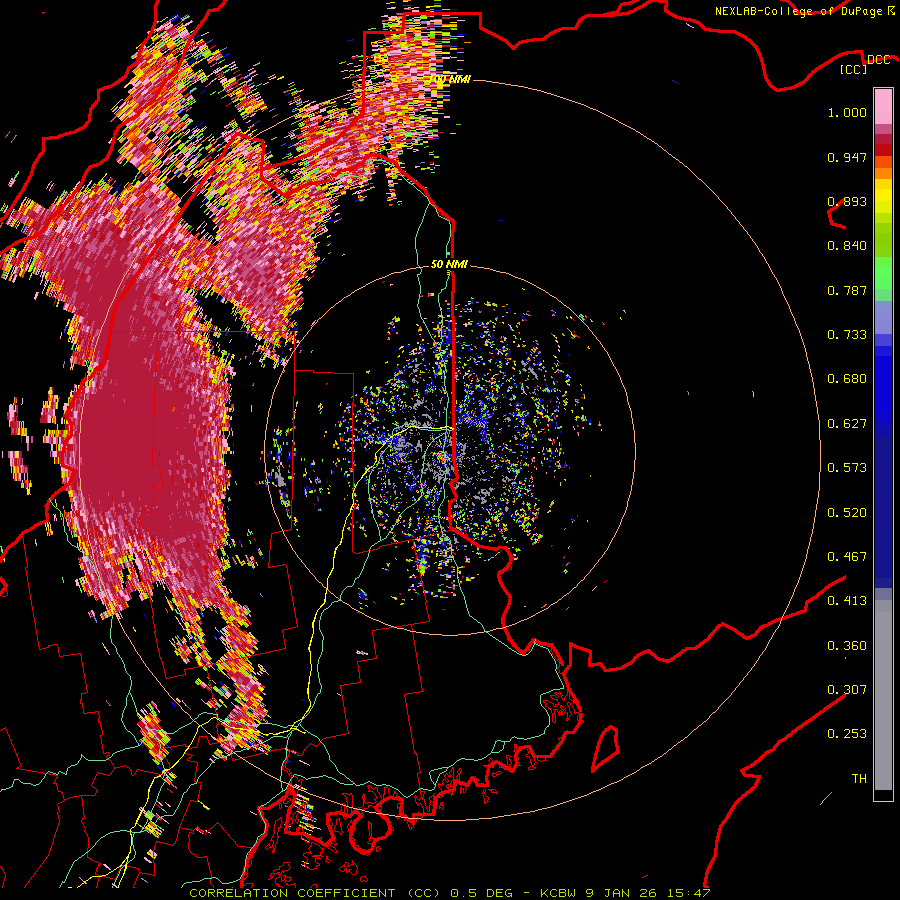The image size is (900, 900).
Task: Click the 0.413 legend value
Action: [x=847, y=601]
